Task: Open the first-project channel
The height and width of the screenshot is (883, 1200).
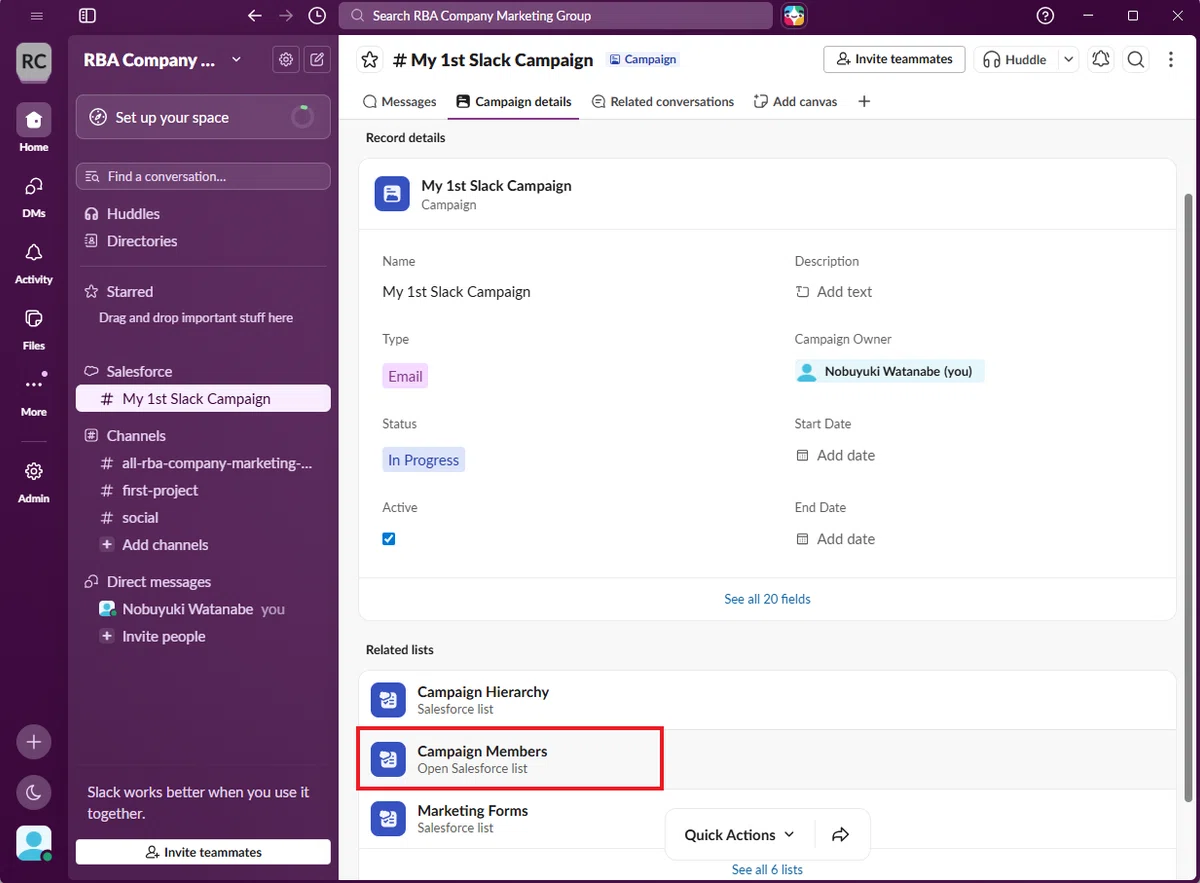Action: click(x=203, y=491)
